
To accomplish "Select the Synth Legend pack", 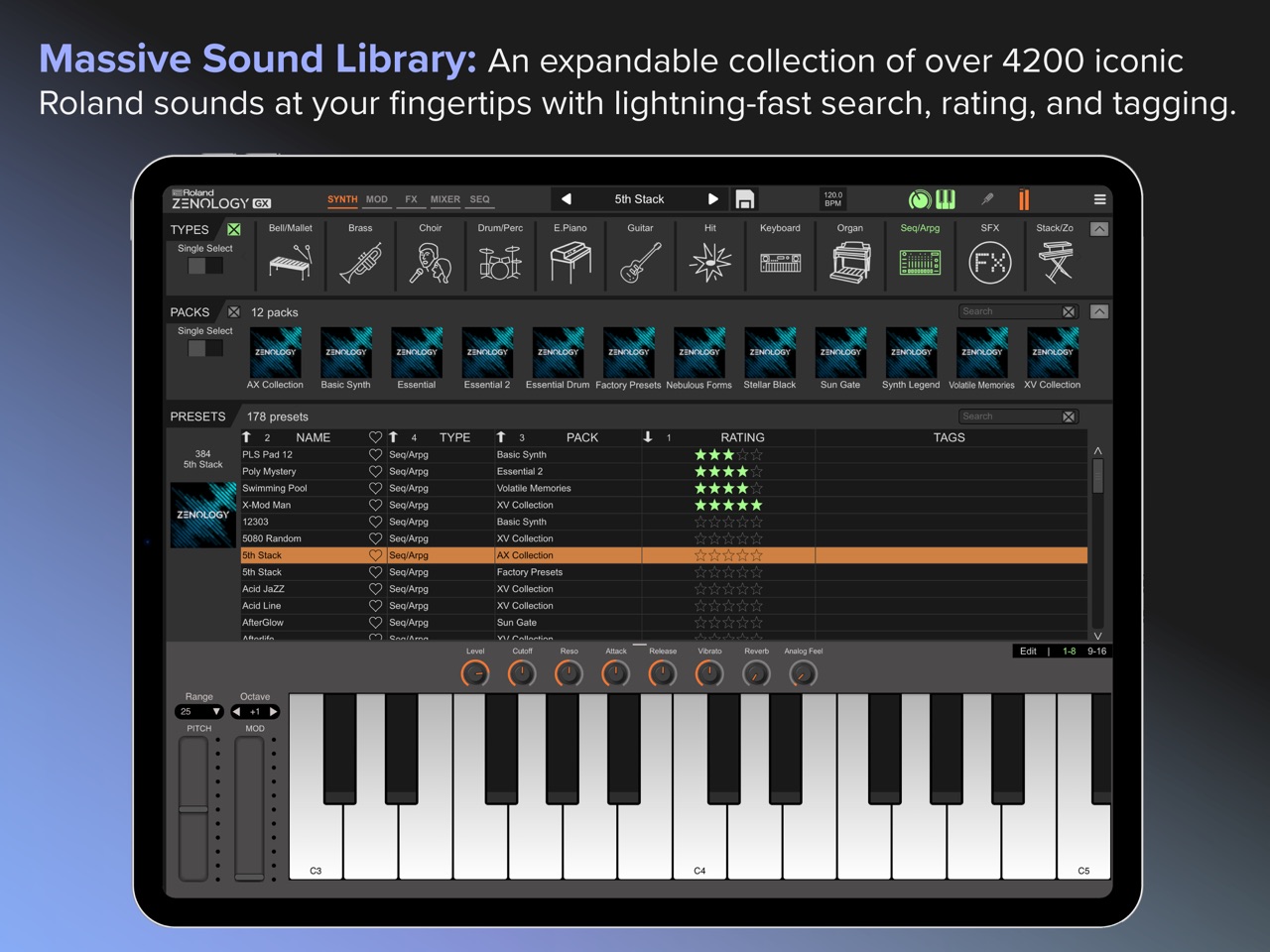I will (911, 358).
